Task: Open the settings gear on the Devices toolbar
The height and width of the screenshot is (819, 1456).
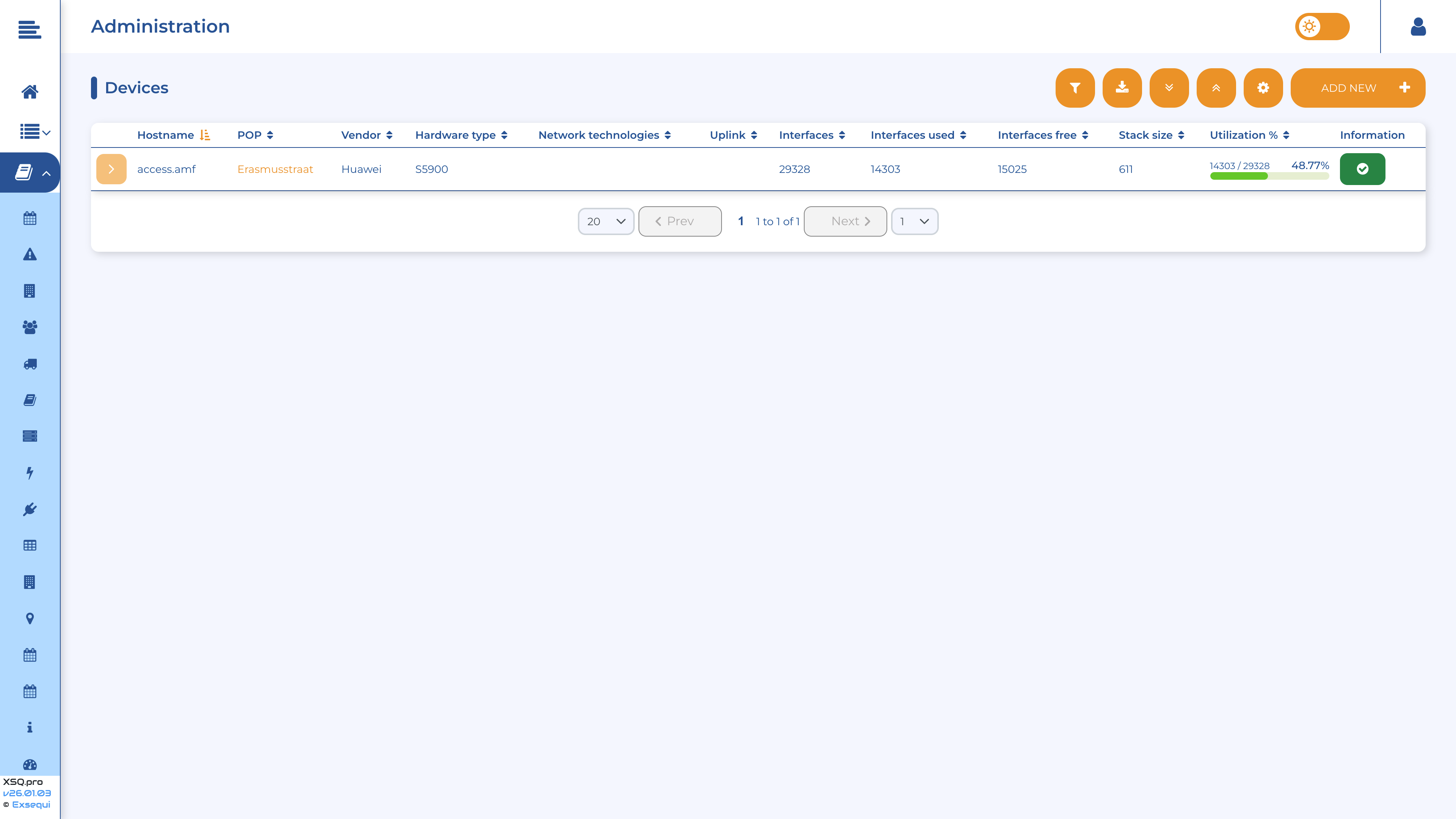Action: coord(1263,88)
